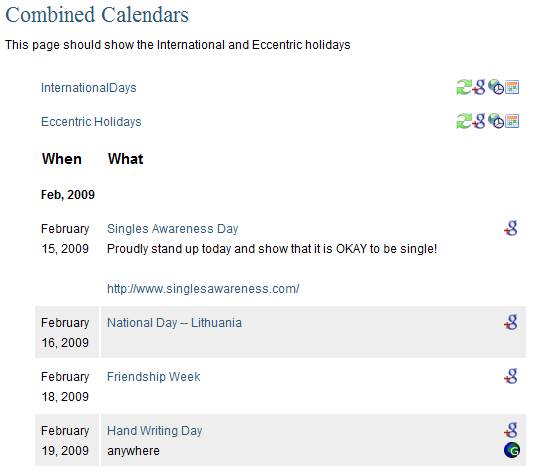544x473 pixels.
Task: Refresh the Eccentric Holidays calendar feed
Action: pos(464,121)
